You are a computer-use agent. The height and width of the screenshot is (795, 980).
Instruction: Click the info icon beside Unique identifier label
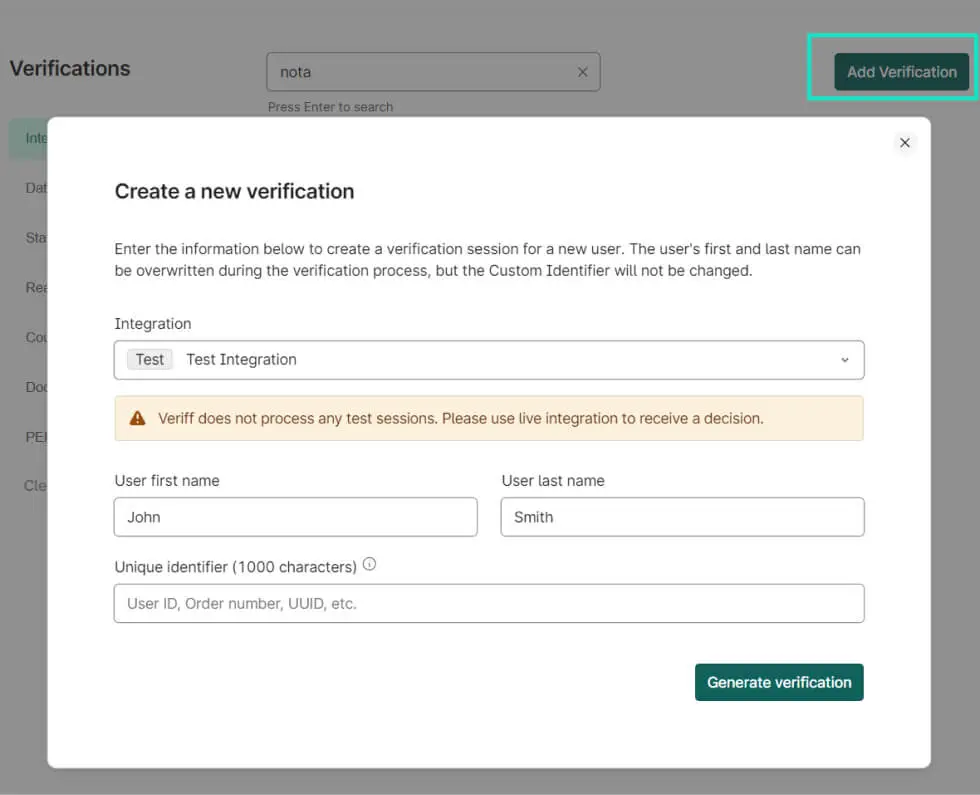point(369,564)
